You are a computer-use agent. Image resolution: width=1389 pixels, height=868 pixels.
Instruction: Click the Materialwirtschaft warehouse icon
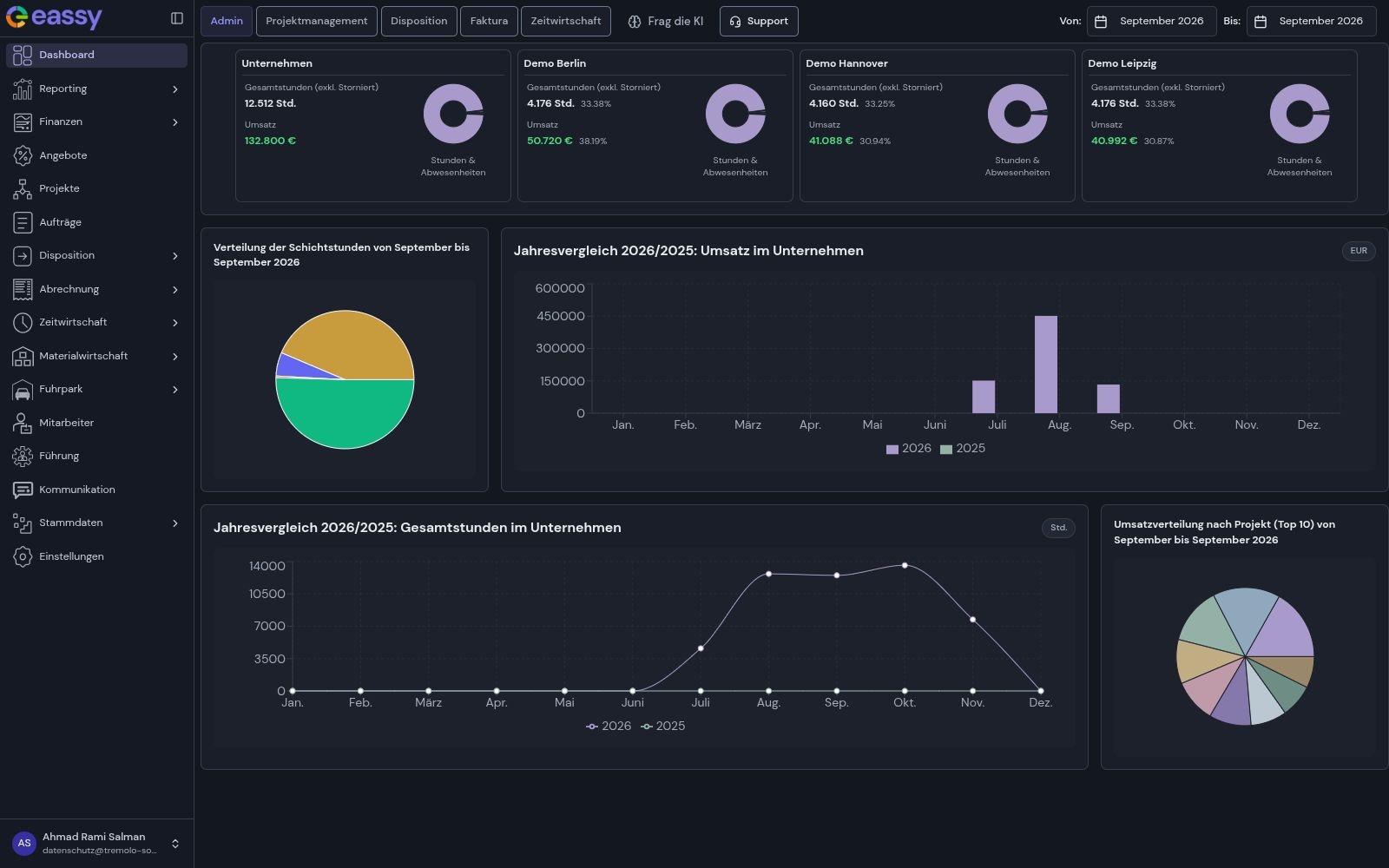tap(23, 356)
